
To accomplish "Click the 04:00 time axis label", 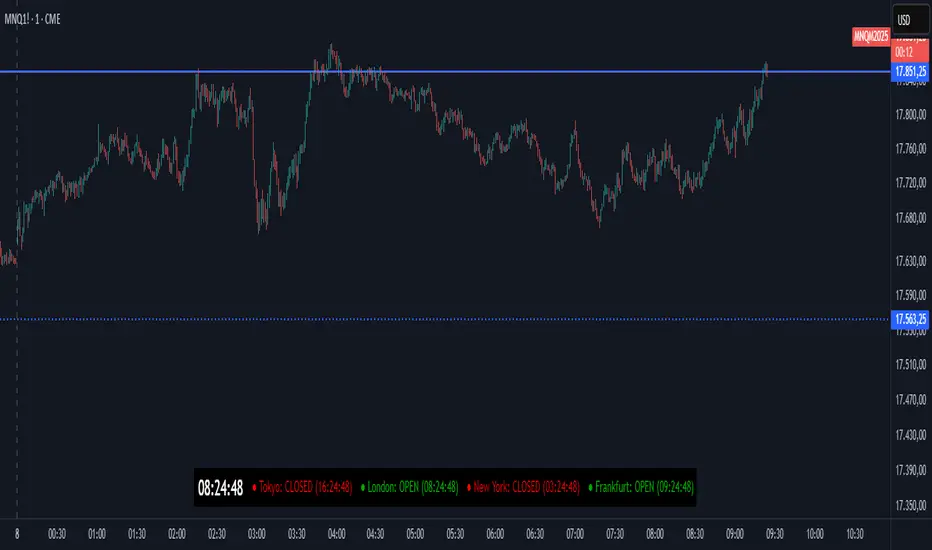I will (336, 534).
